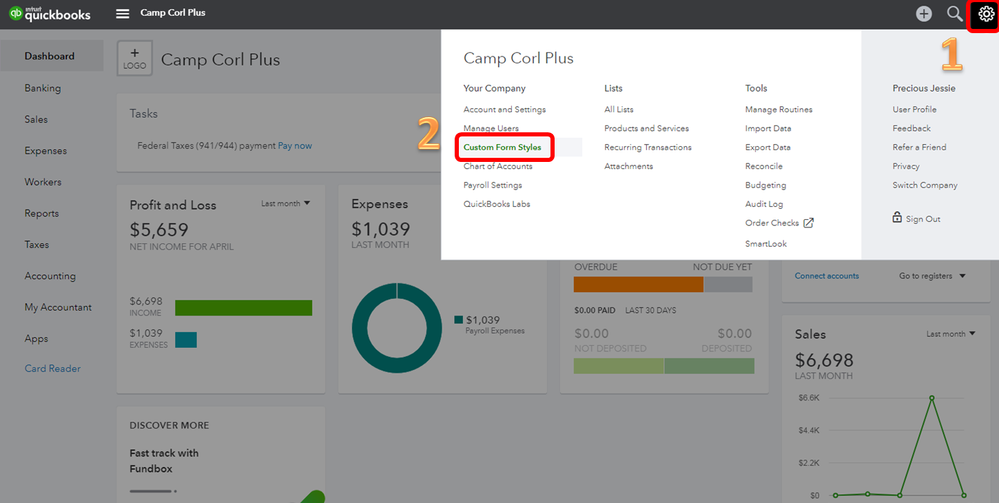Screen dimensions: 999x503
Task: Click Export Data
Action: coord(768,147)
